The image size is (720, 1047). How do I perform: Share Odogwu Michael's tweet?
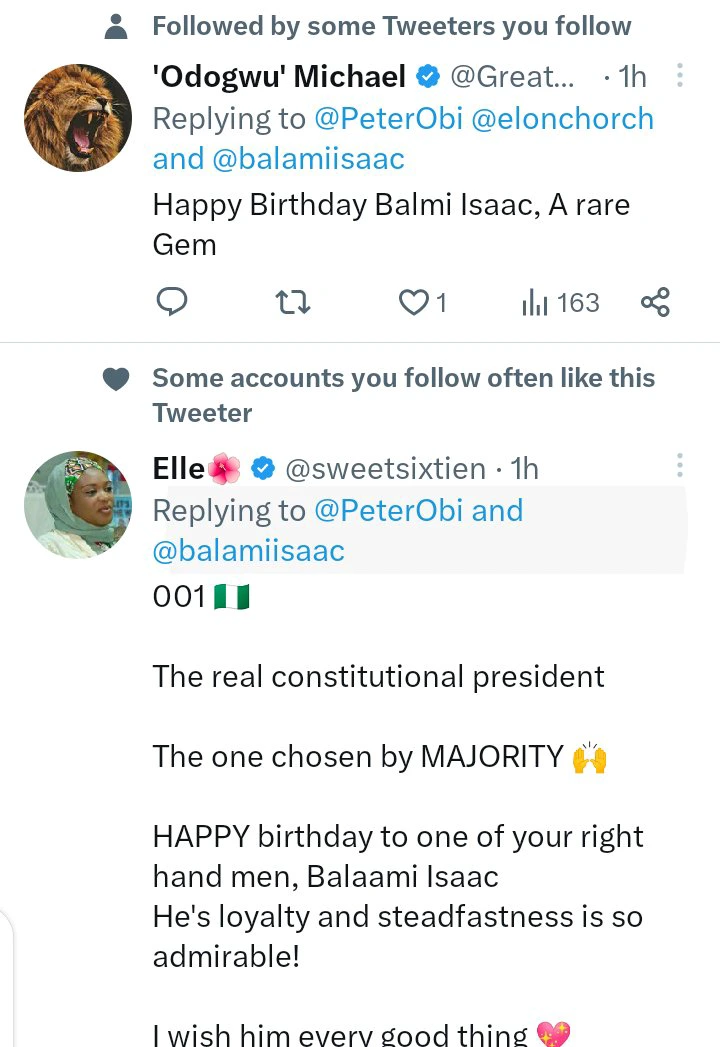(x=655, y=302)
